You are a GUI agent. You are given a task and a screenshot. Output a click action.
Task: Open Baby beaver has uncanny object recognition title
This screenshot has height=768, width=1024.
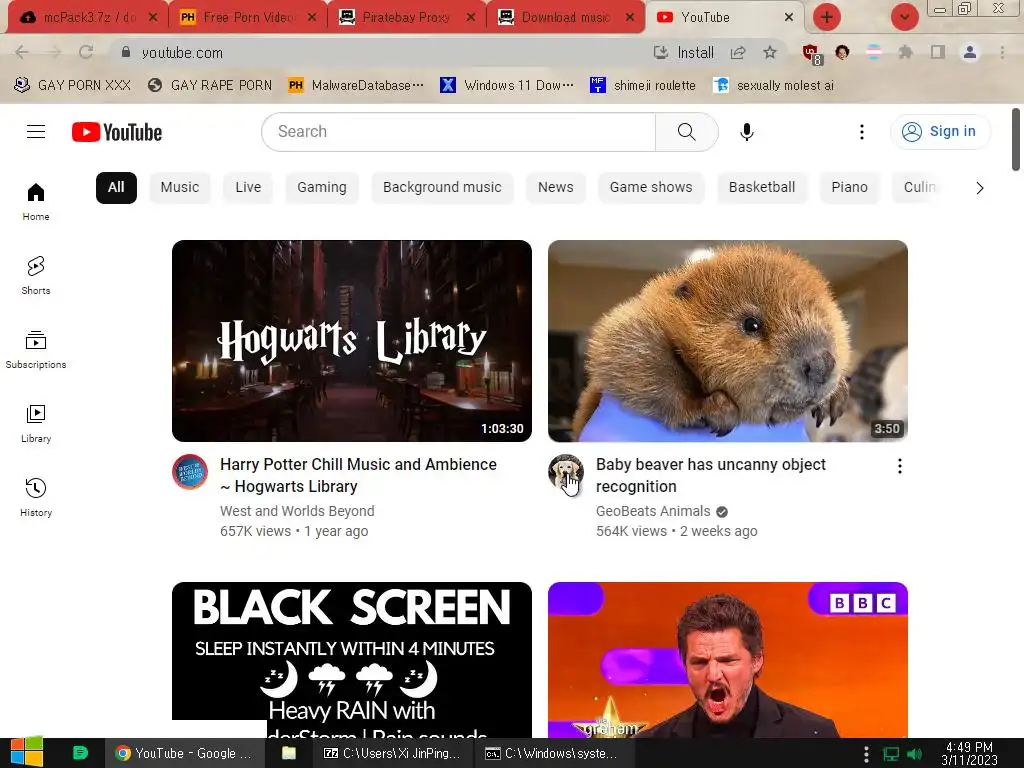click(x=711, y=475)
